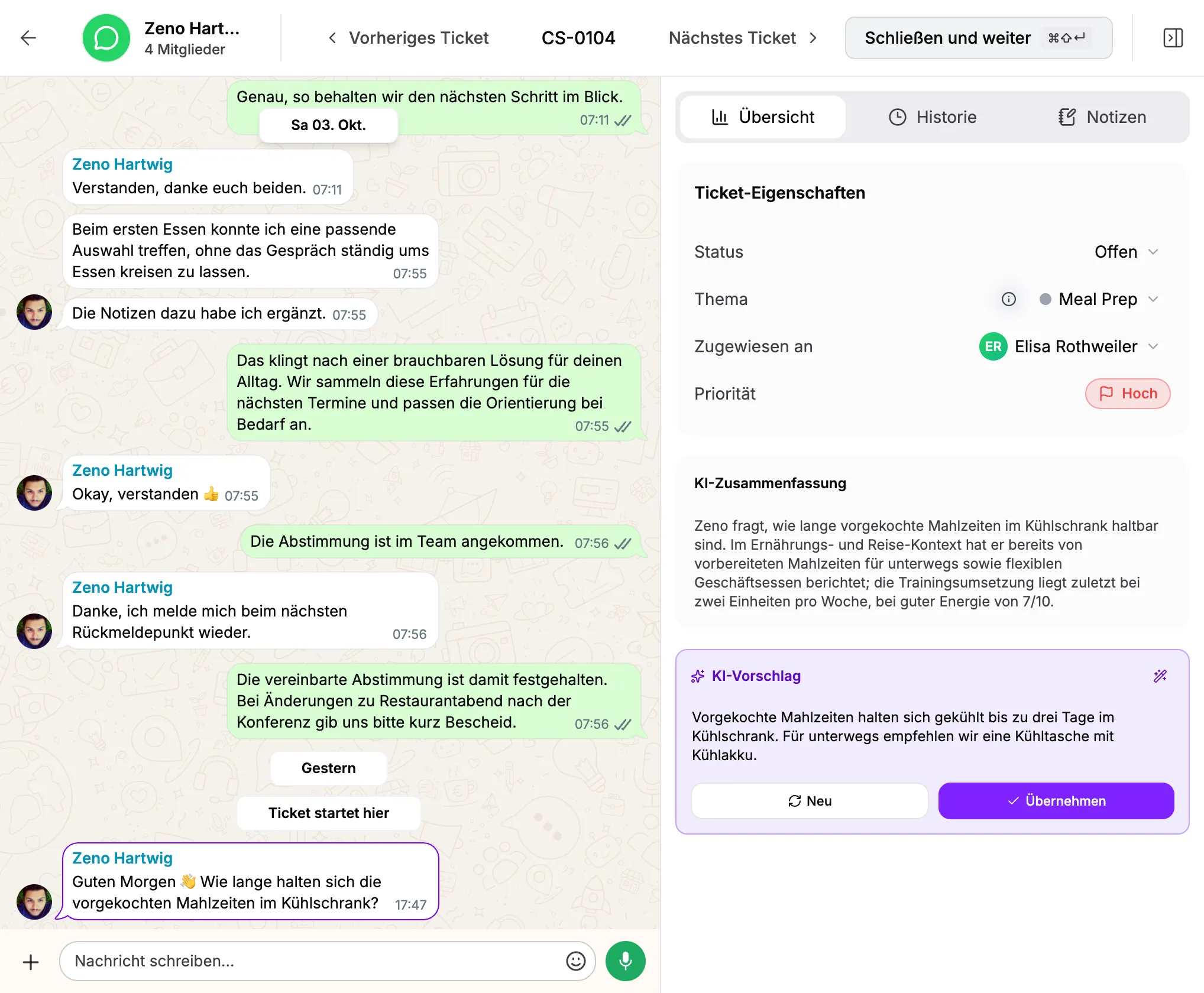
Task: Open the Notizen tab
Action: click(x=1102, y=117)
